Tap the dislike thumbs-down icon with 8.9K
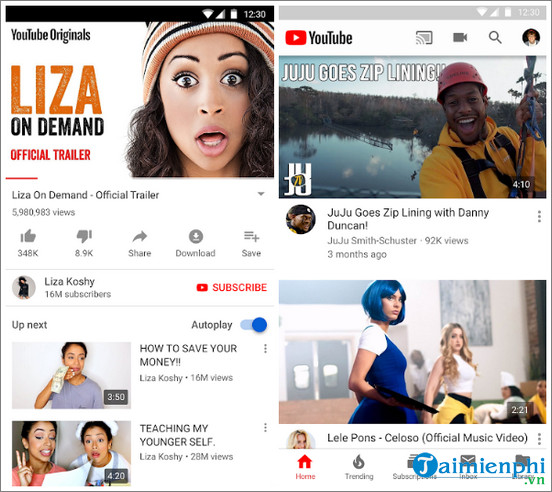 click(x=84, y=236)
